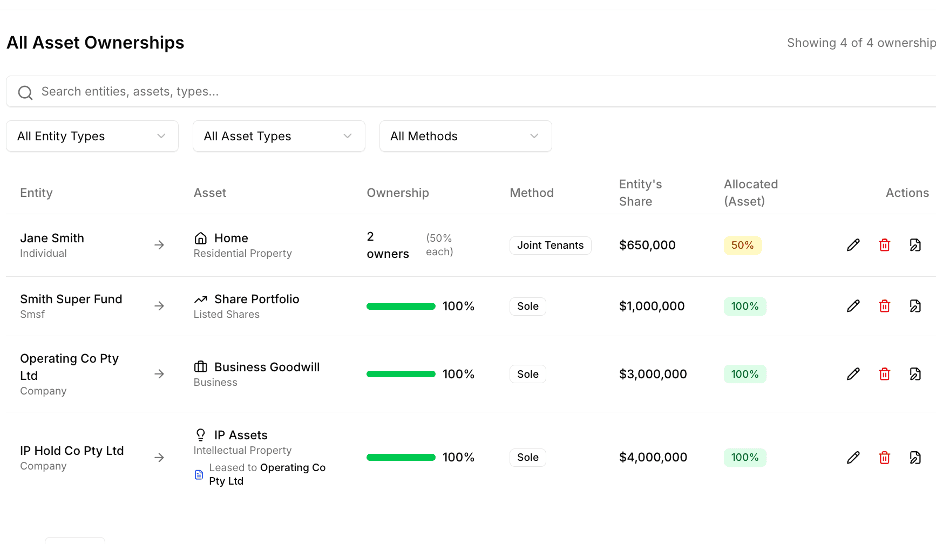Open the All Methods dropdown
Image resolution: width=936 pixels, height=544 pixels.
466,136
